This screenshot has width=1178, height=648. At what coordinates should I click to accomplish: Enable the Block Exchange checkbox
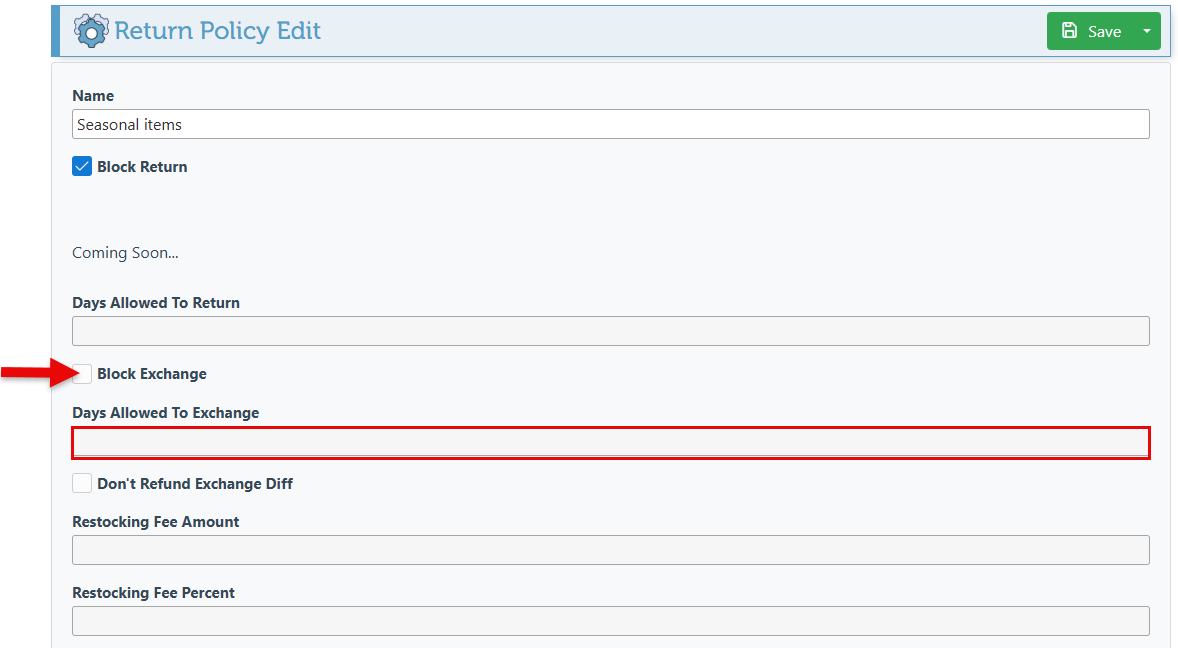pos(82,374)
